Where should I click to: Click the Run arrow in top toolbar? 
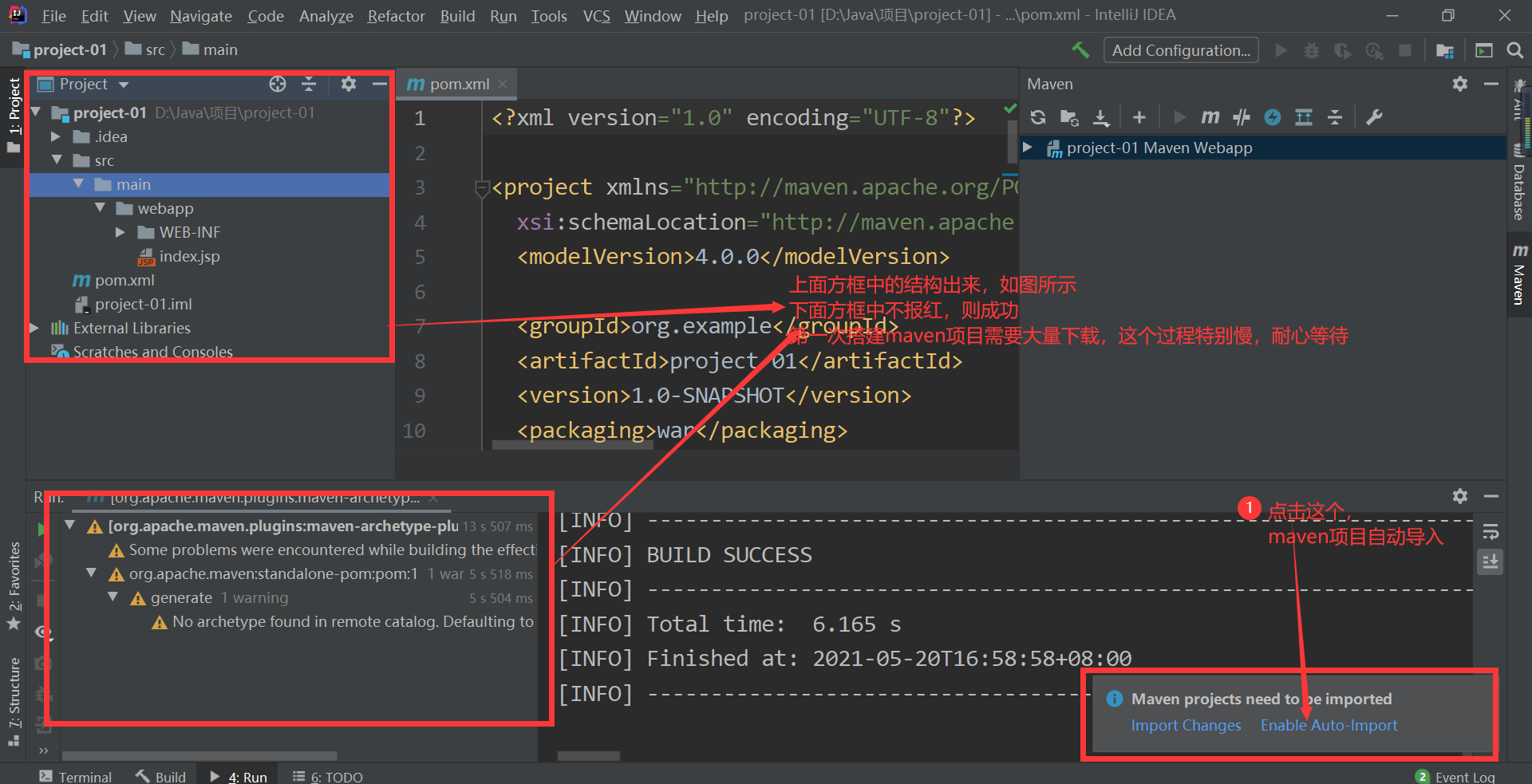tap(1281, 50)
